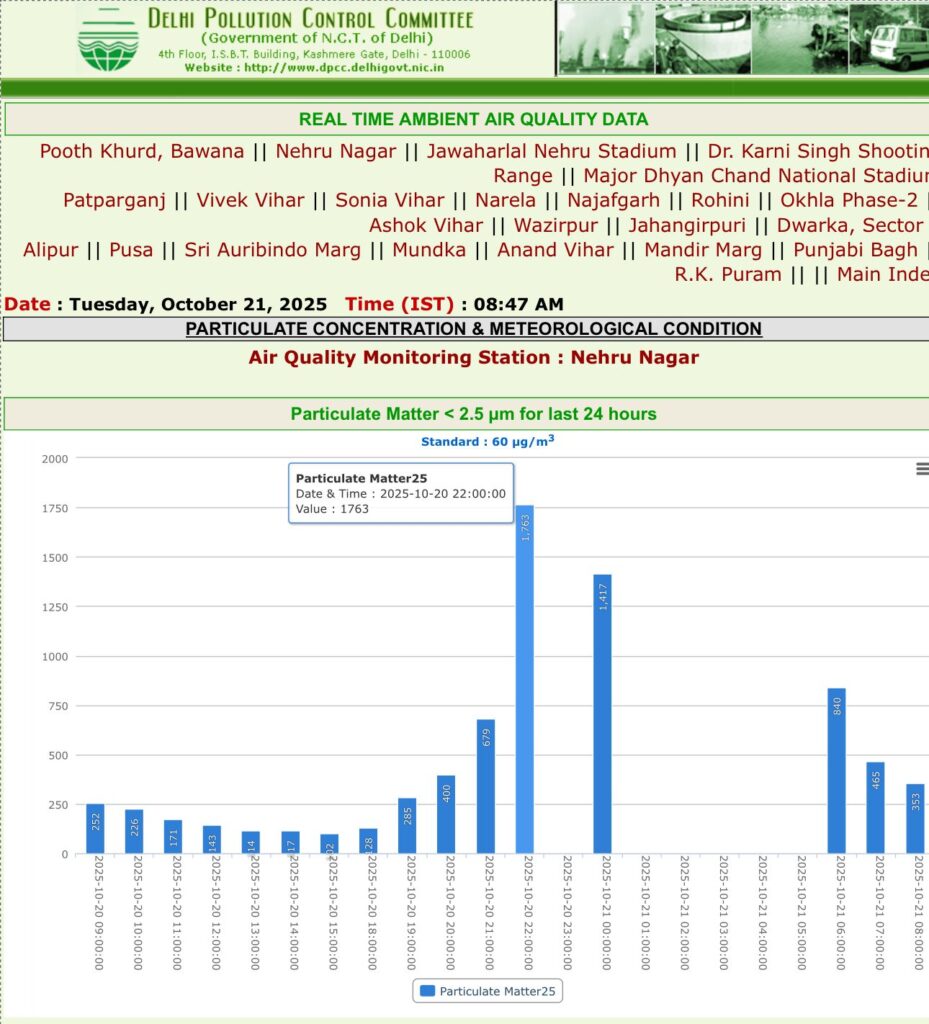Select the Vivek Vihar station
The width and height of the screenshot is (929, 1024).
click(x=250, y=201)
